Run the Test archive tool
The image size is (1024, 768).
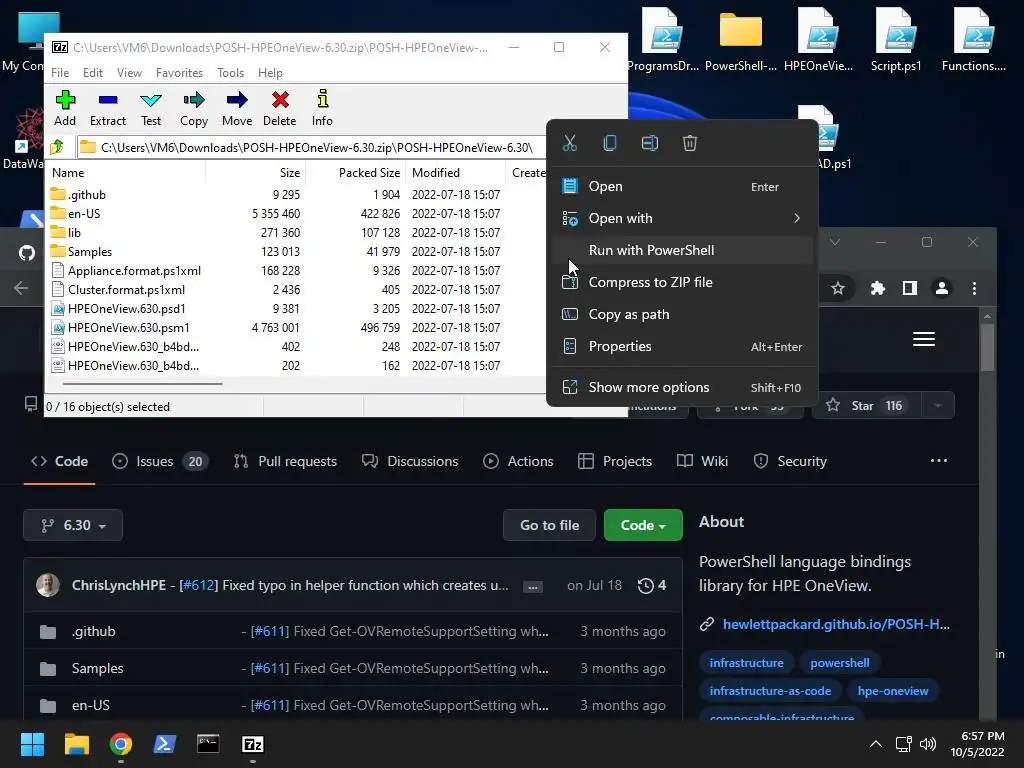(151, 108)
